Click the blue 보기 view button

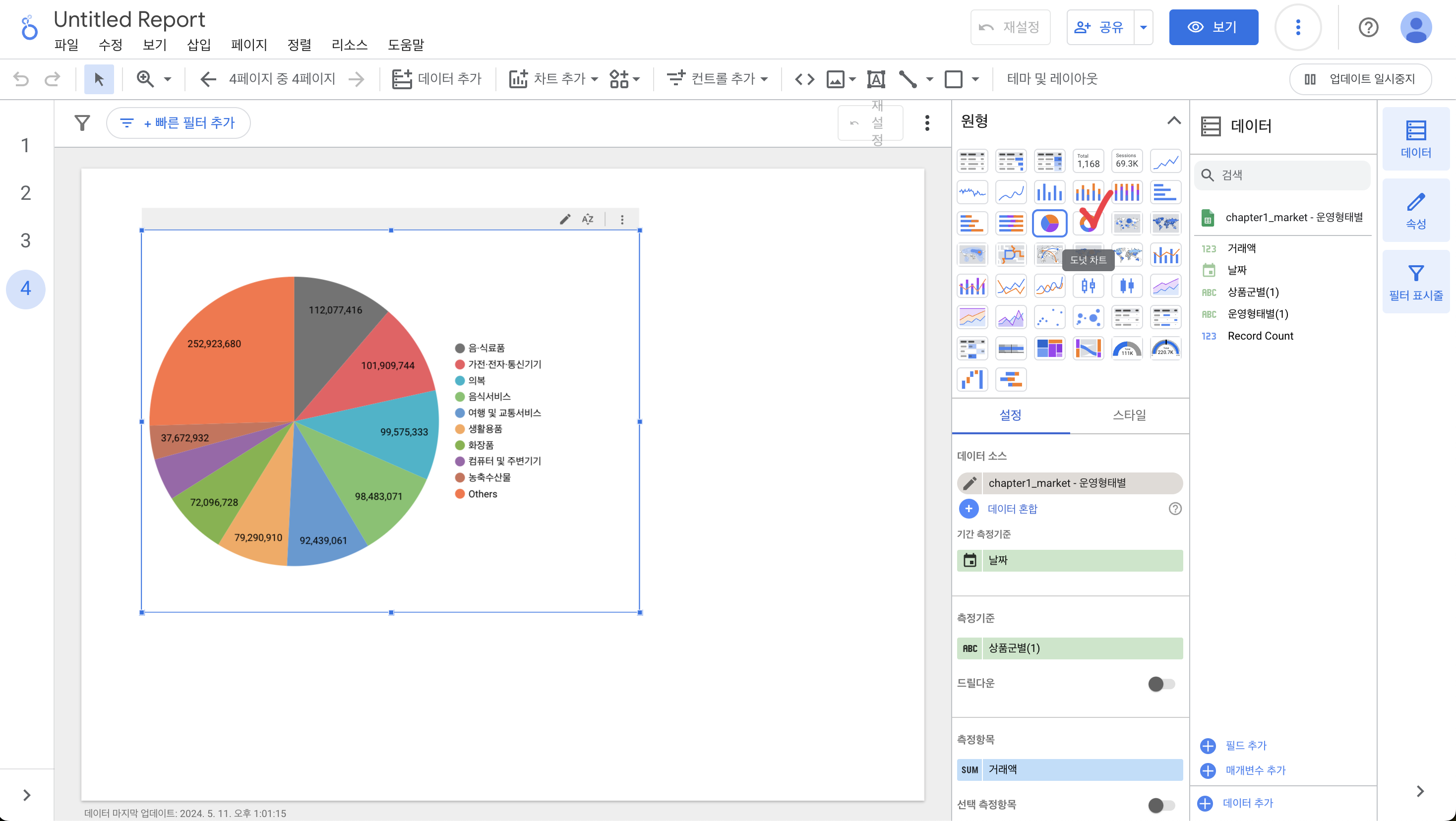(1213, 27)
